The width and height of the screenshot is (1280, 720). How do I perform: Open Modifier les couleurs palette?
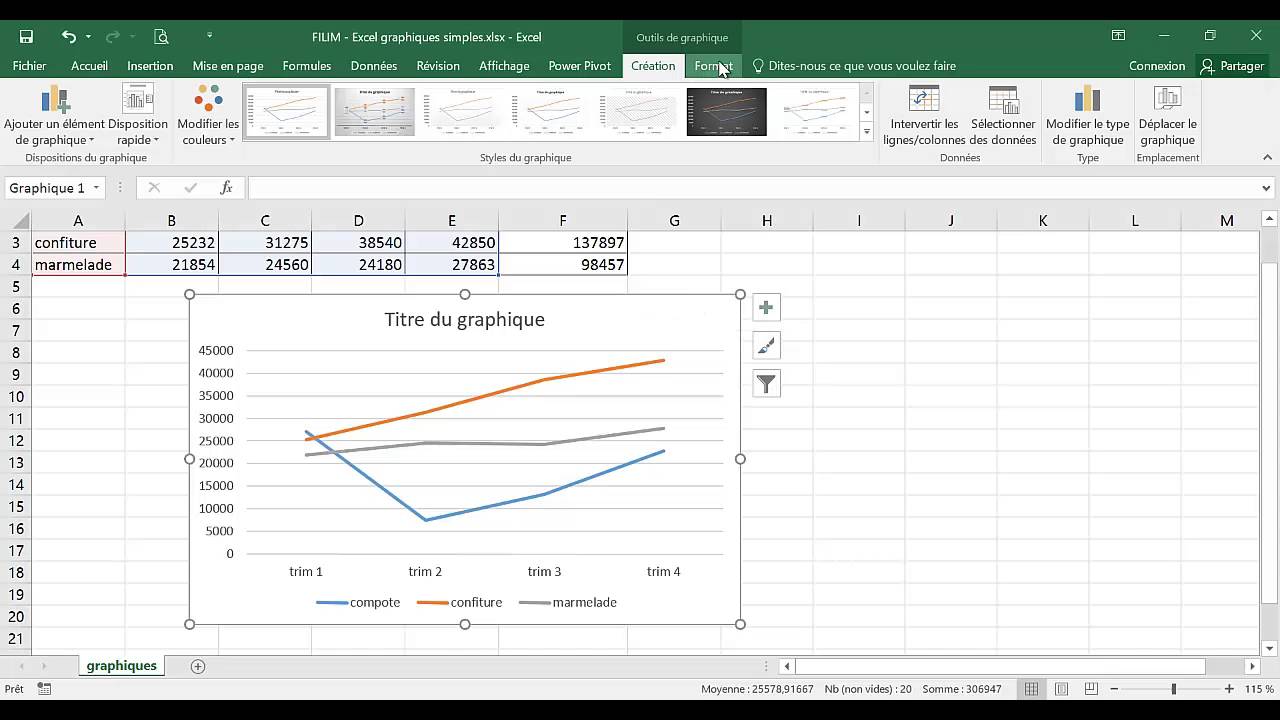(208, 115)
